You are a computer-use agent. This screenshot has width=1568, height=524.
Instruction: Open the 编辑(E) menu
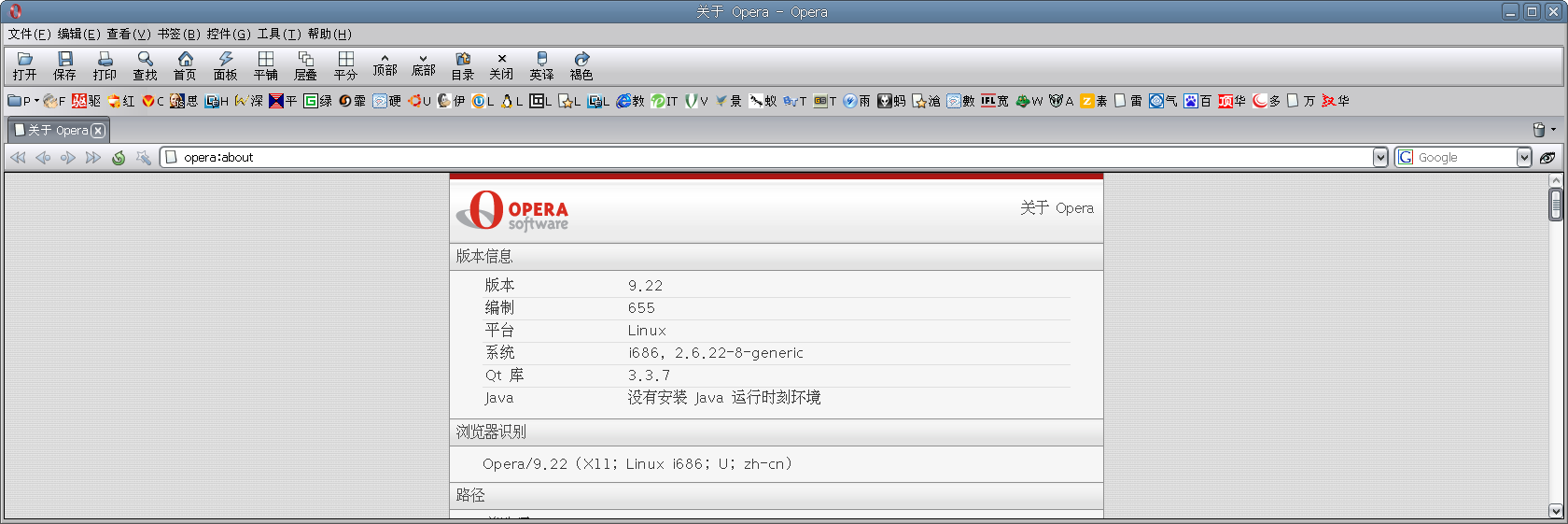point(79,34)
